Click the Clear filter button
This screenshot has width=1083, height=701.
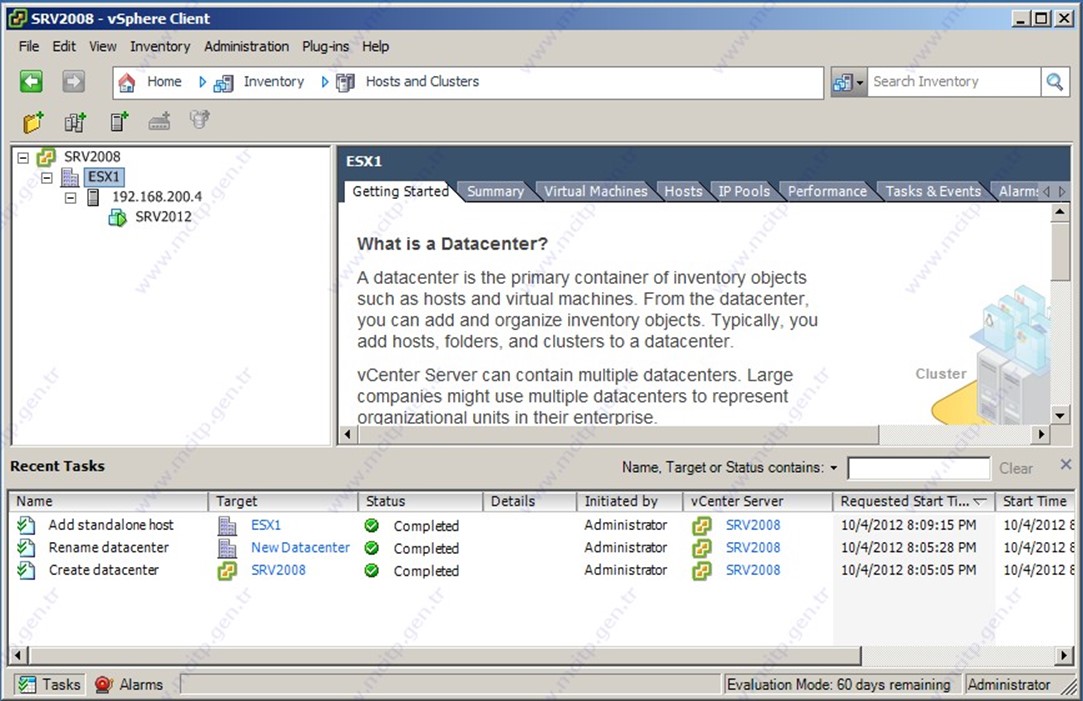click(x=1016, y=468)
